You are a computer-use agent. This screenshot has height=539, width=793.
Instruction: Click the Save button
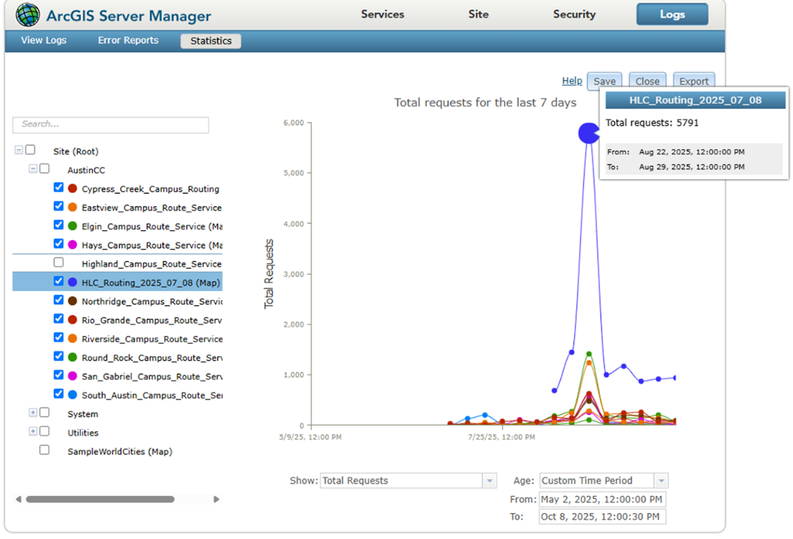click(604, 81)
